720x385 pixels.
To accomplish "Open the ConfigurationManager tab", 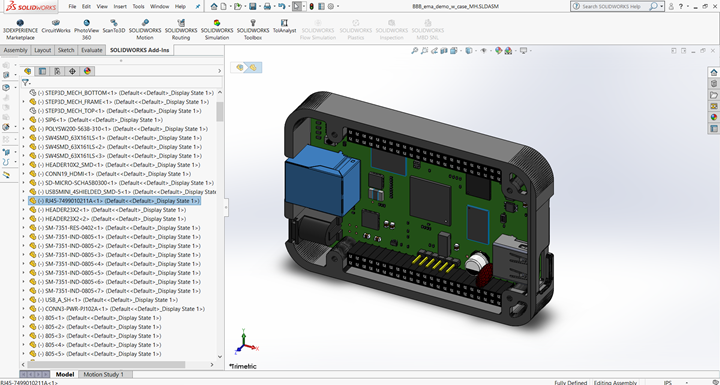I will pyautogui.click(x=57, y=71).
